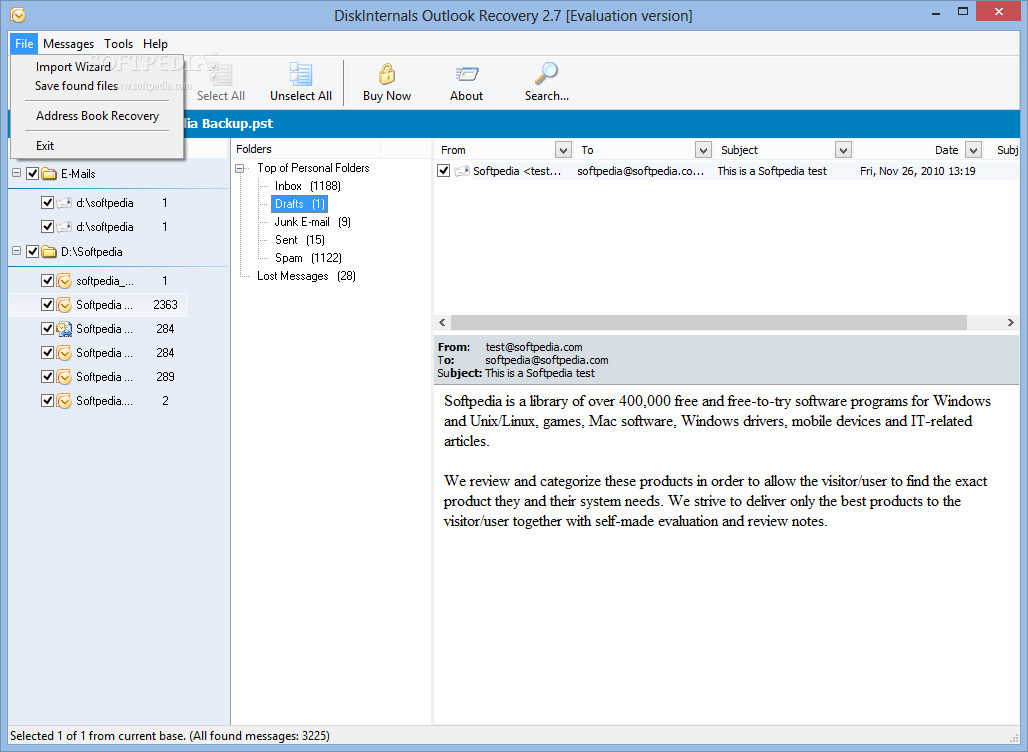Toggle the softpedia_ item checkbox
Screen dimensions: 1028x752
[x=47, y=281]
